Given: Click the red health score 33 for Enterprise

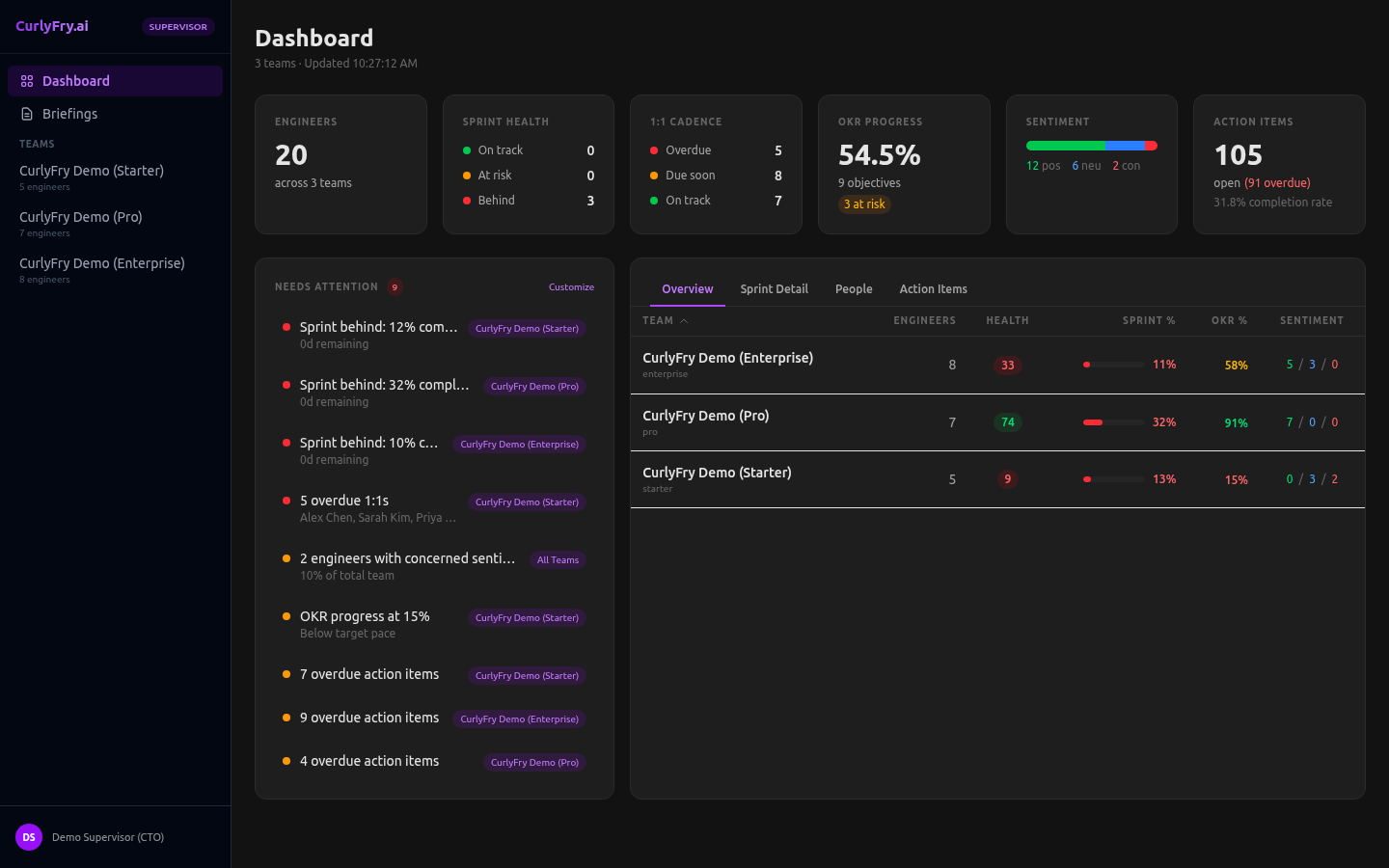Looking at the screenshot, I should 1007,366.
